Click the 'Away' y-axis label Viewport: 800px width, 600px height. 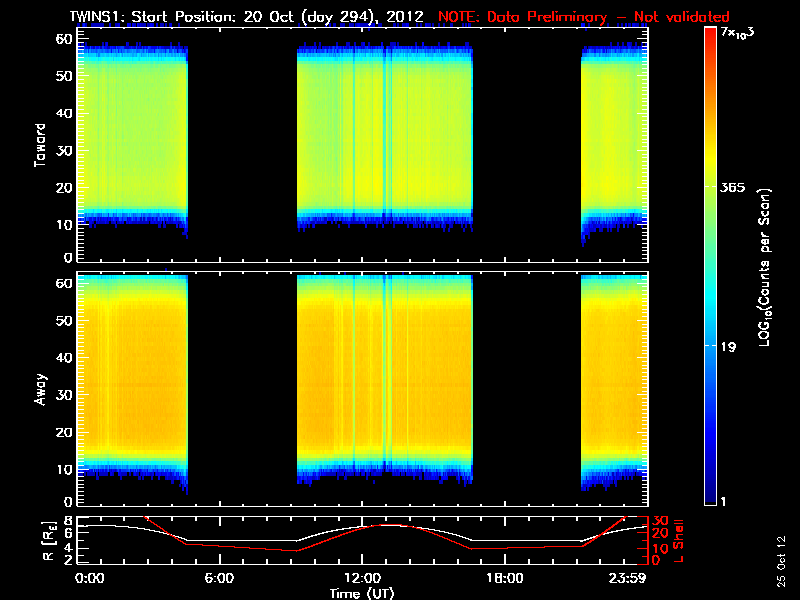41,386
